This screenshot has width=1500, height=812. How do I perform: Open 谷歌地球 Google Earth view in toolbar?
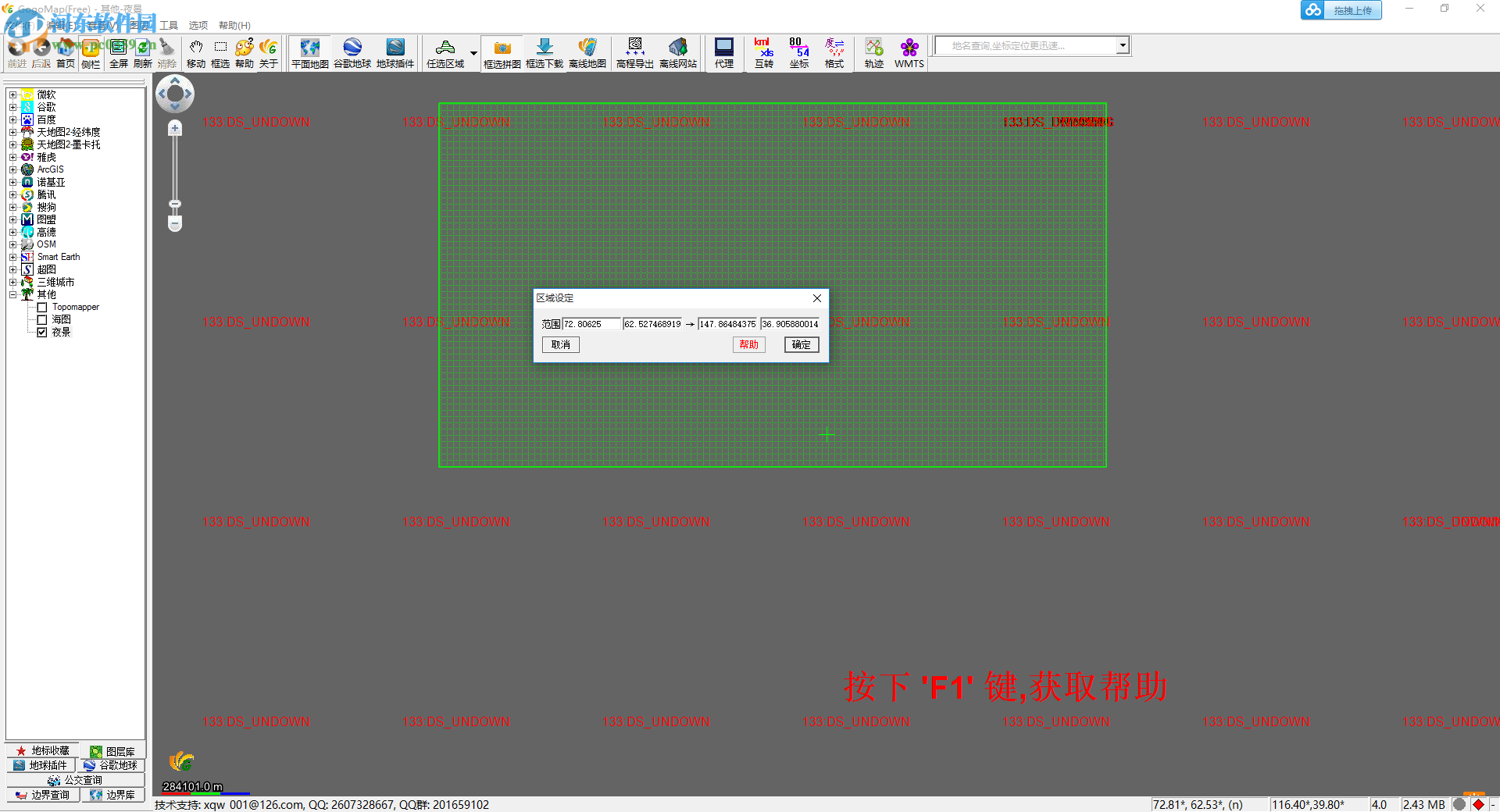(352, 53)
